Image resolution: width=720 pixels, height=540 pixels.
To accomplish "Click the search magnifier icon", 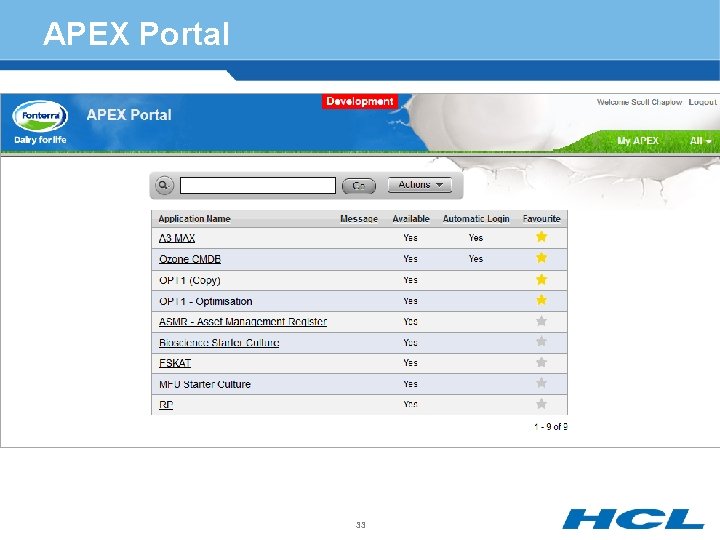I will pos(164,186).
